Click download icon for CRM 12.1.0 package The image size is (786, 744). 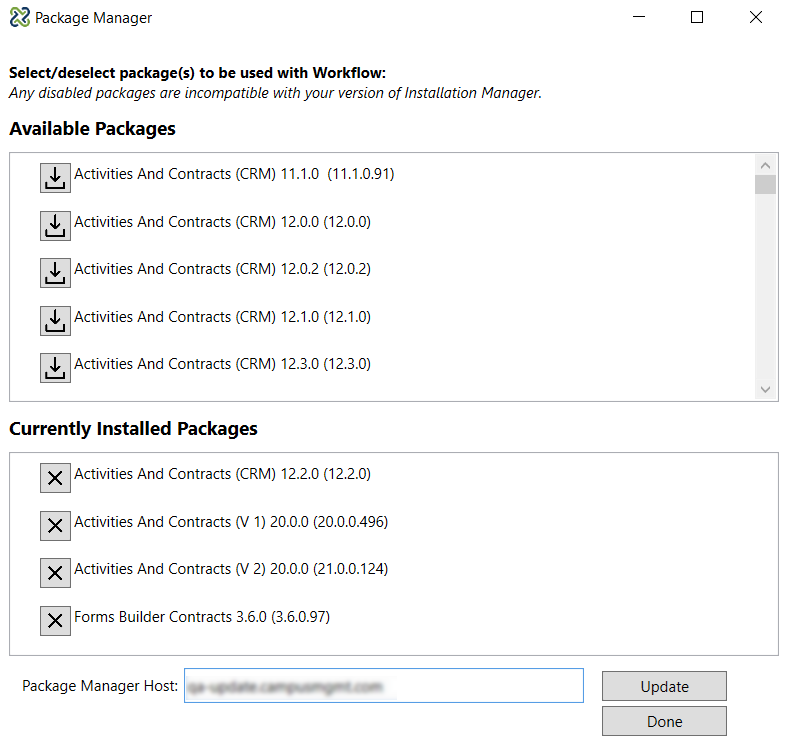(x=55, y=320)
